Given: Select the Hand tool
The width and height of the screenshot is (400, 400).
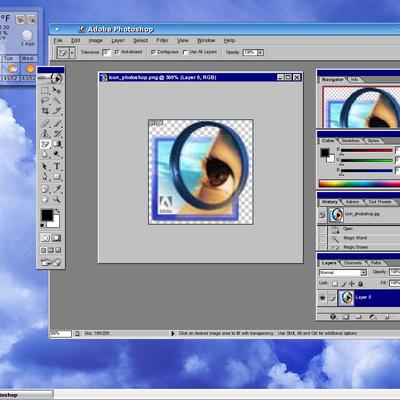Looking at the screenshot, I should 45,199.
